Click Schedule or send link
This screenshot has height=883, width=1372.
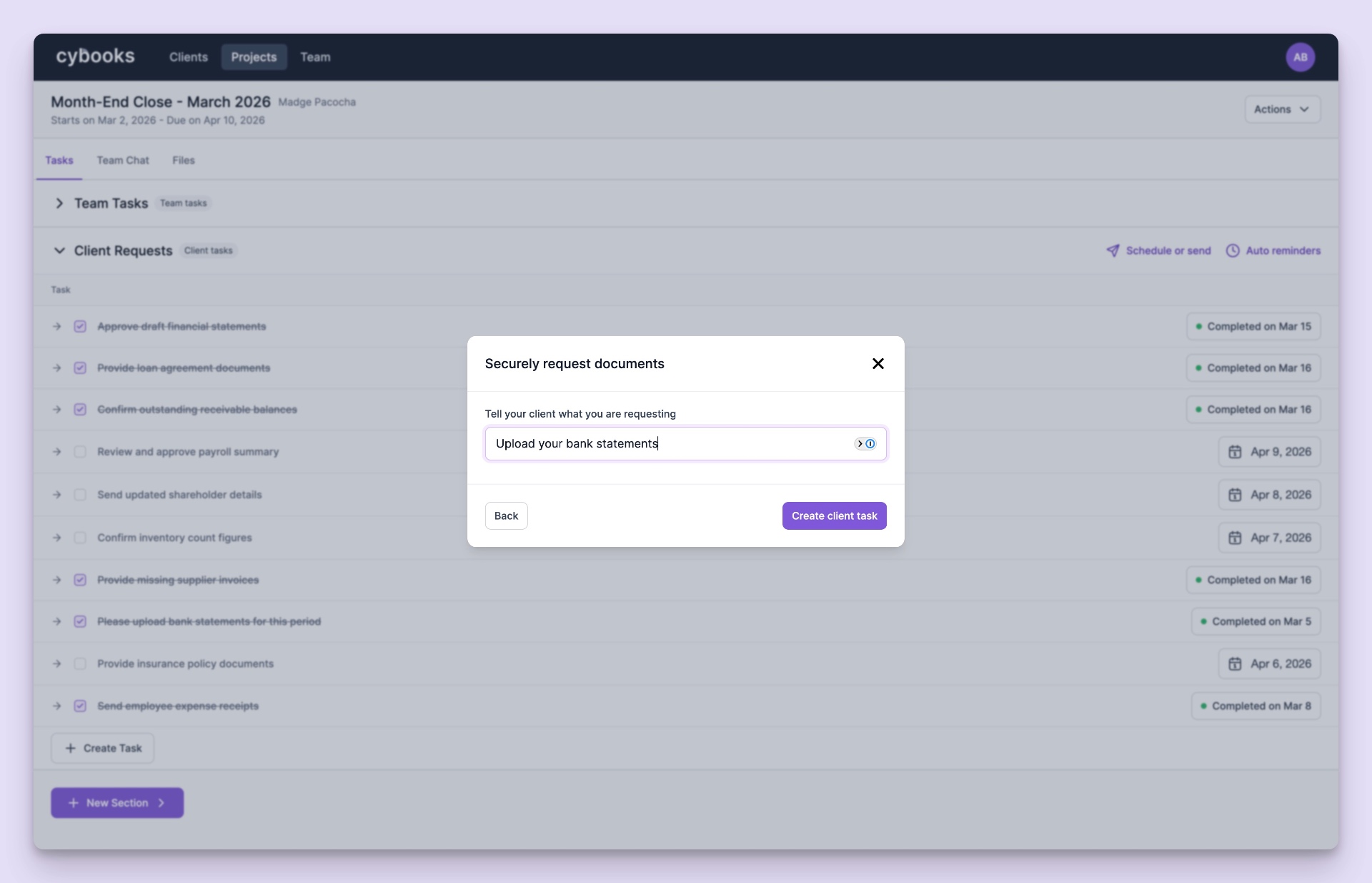coord(1158,251)
